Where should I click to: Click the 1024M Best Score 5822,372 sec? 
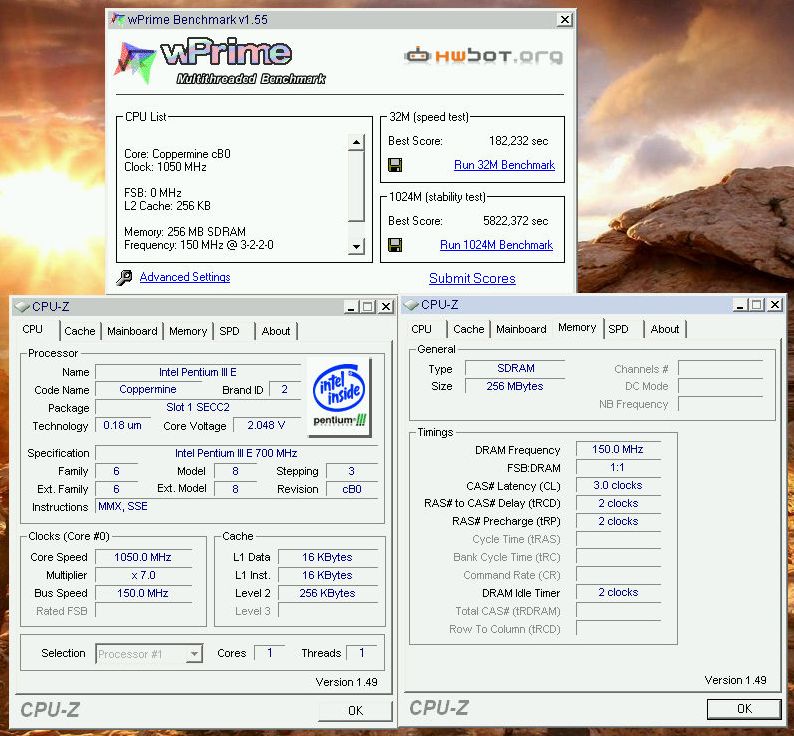click(x=515, y=221)
